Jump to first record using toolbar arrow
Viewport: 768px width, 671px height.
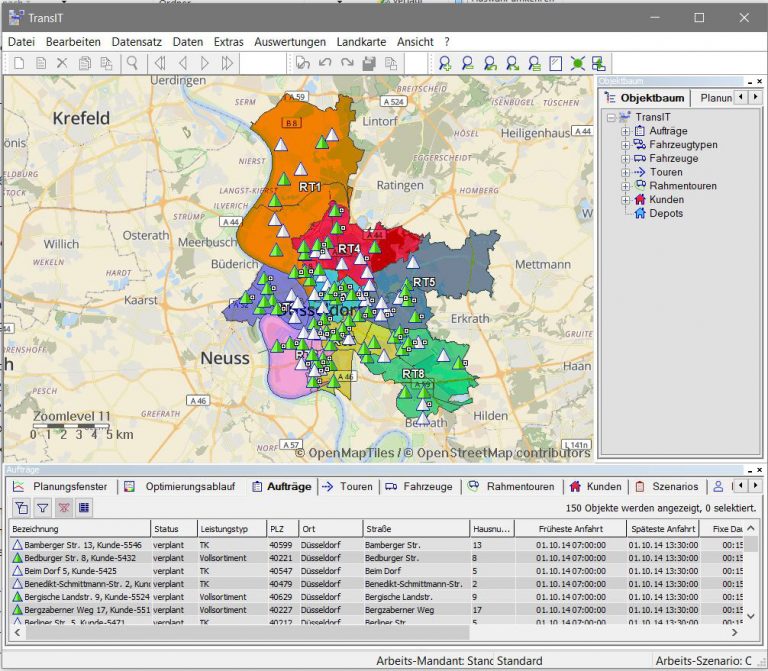tap(159, 63)
